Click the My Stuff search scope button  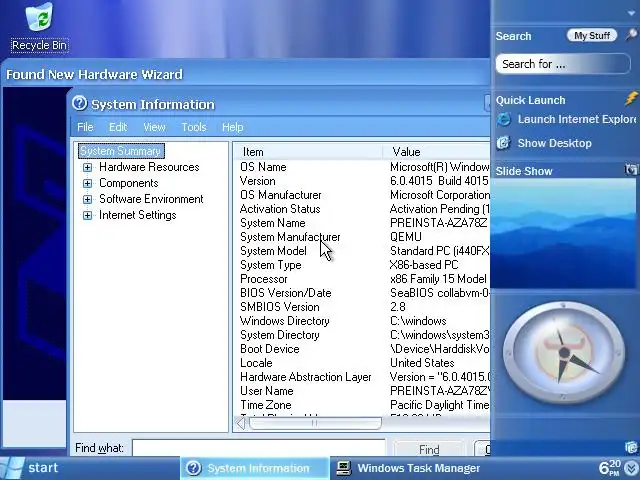592,36
